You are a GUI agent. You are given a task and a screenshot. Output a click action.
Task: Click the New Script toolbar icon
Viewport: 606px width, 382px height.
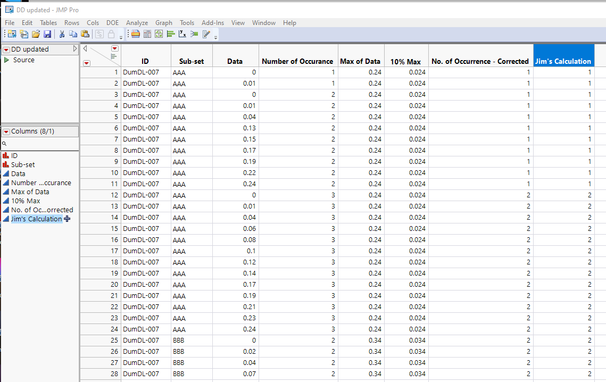click(24, 34)
